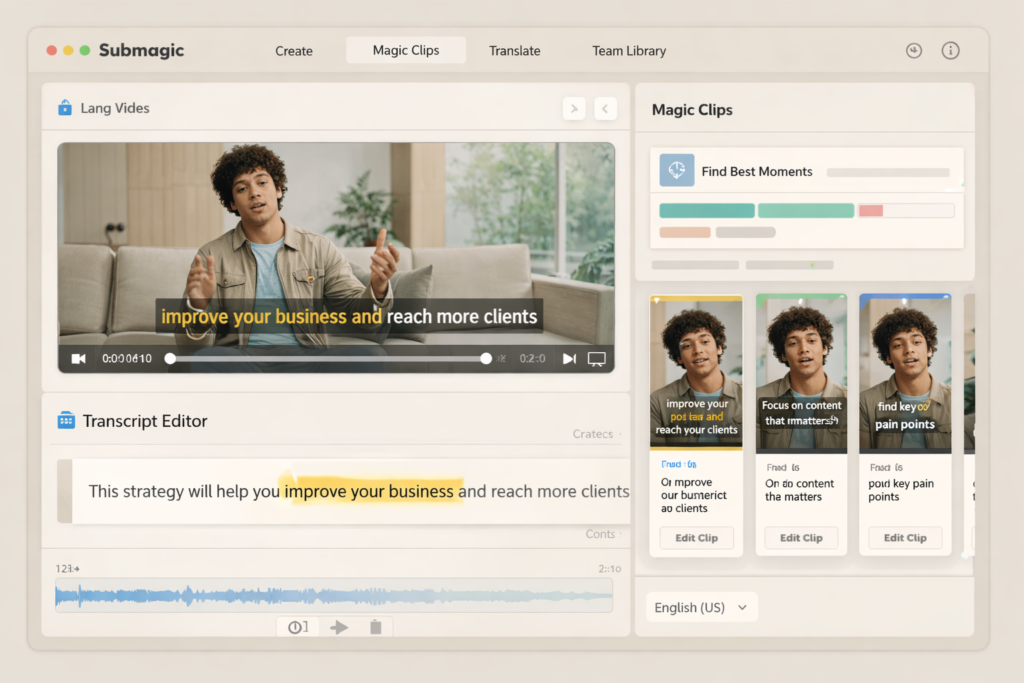Open the Create page
This screenshot has width=1024, height=683.
293,50
